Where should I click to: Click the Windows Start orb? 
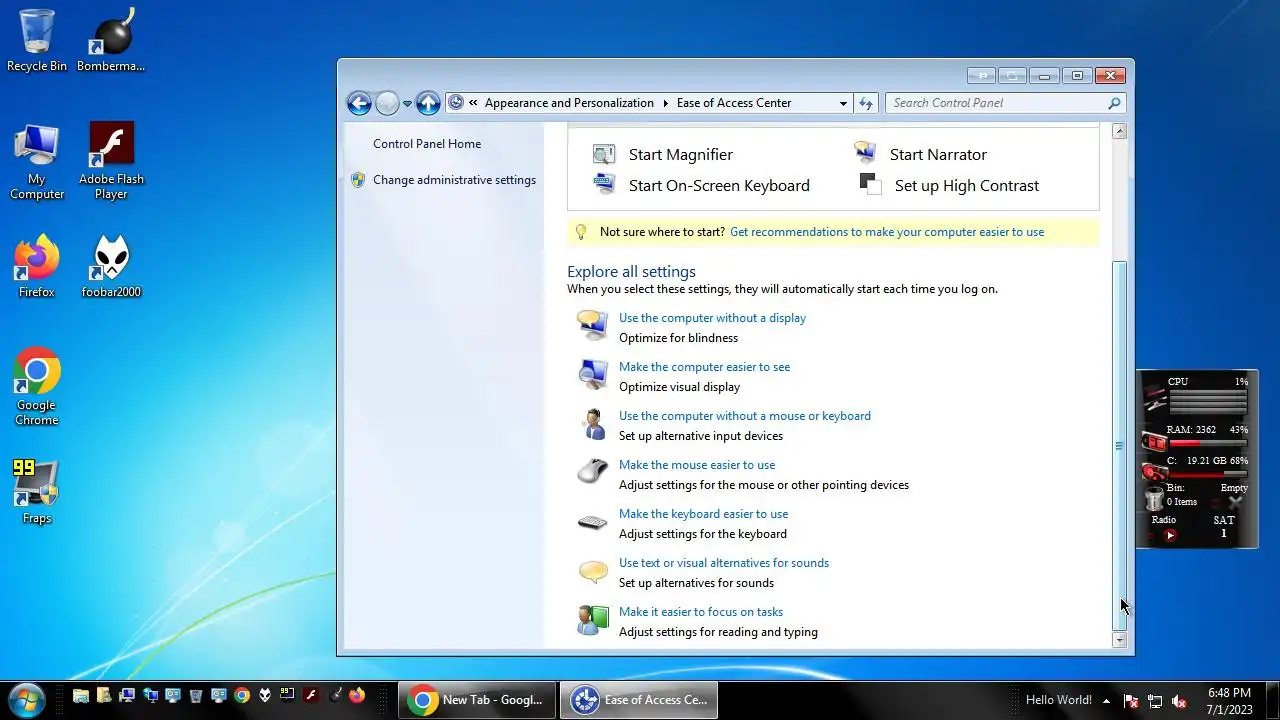[x=26, y=700]
